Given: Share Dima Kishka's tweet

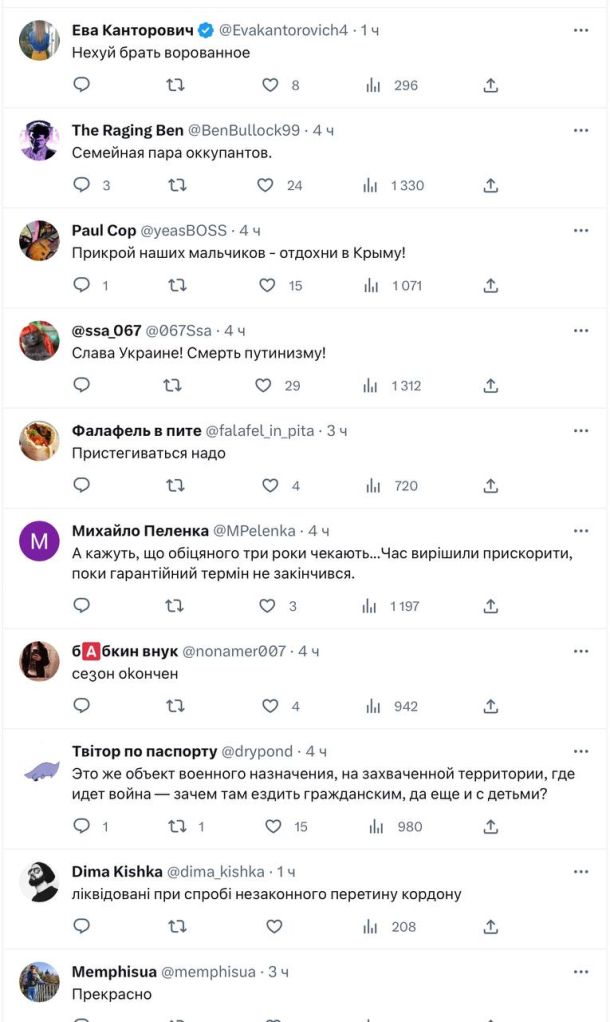Looking at the screenshot, I should [491, 927].
